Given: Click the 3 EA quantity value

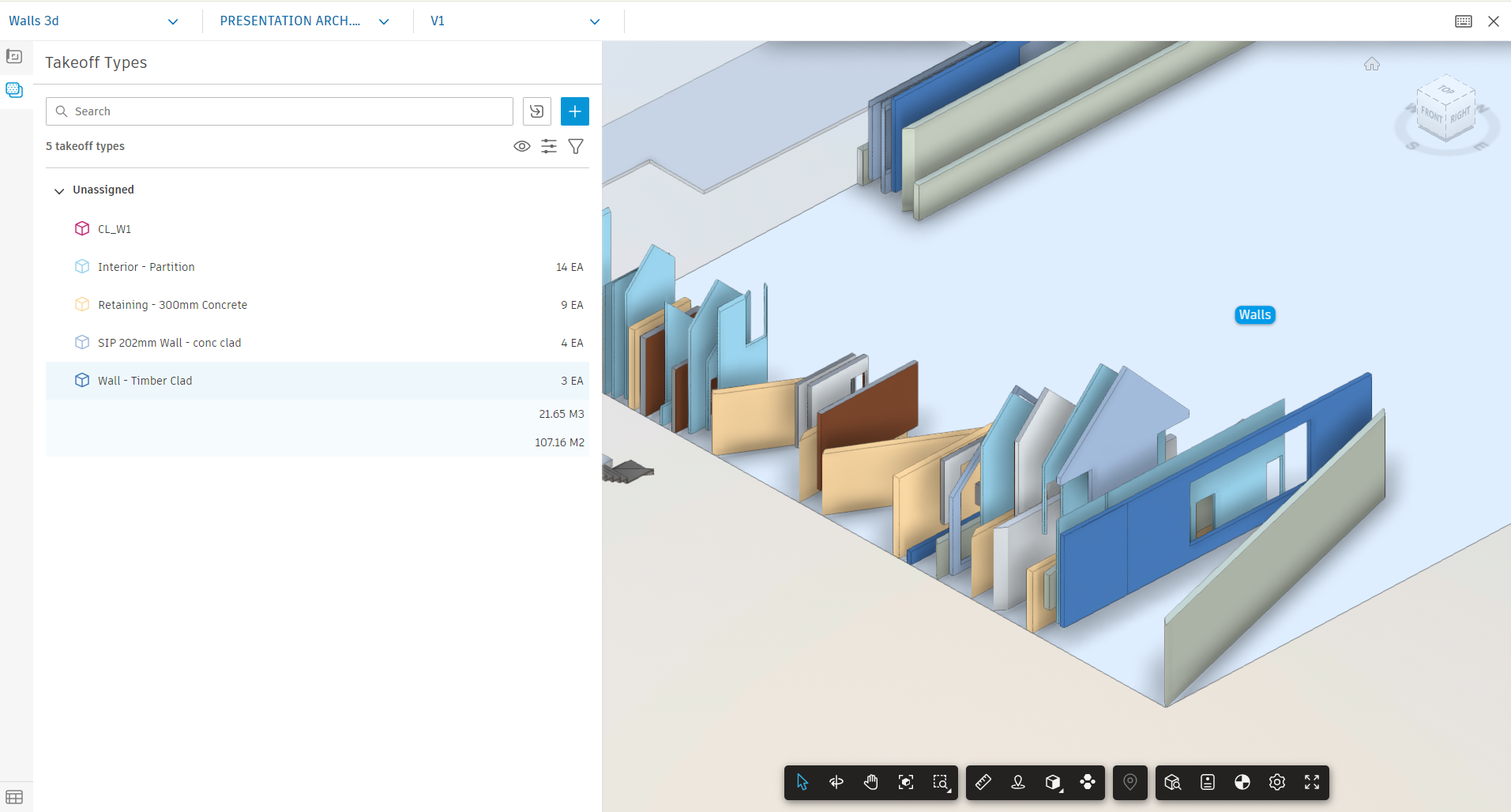Looking at the screenshot, I should click(x=572, y=381).
